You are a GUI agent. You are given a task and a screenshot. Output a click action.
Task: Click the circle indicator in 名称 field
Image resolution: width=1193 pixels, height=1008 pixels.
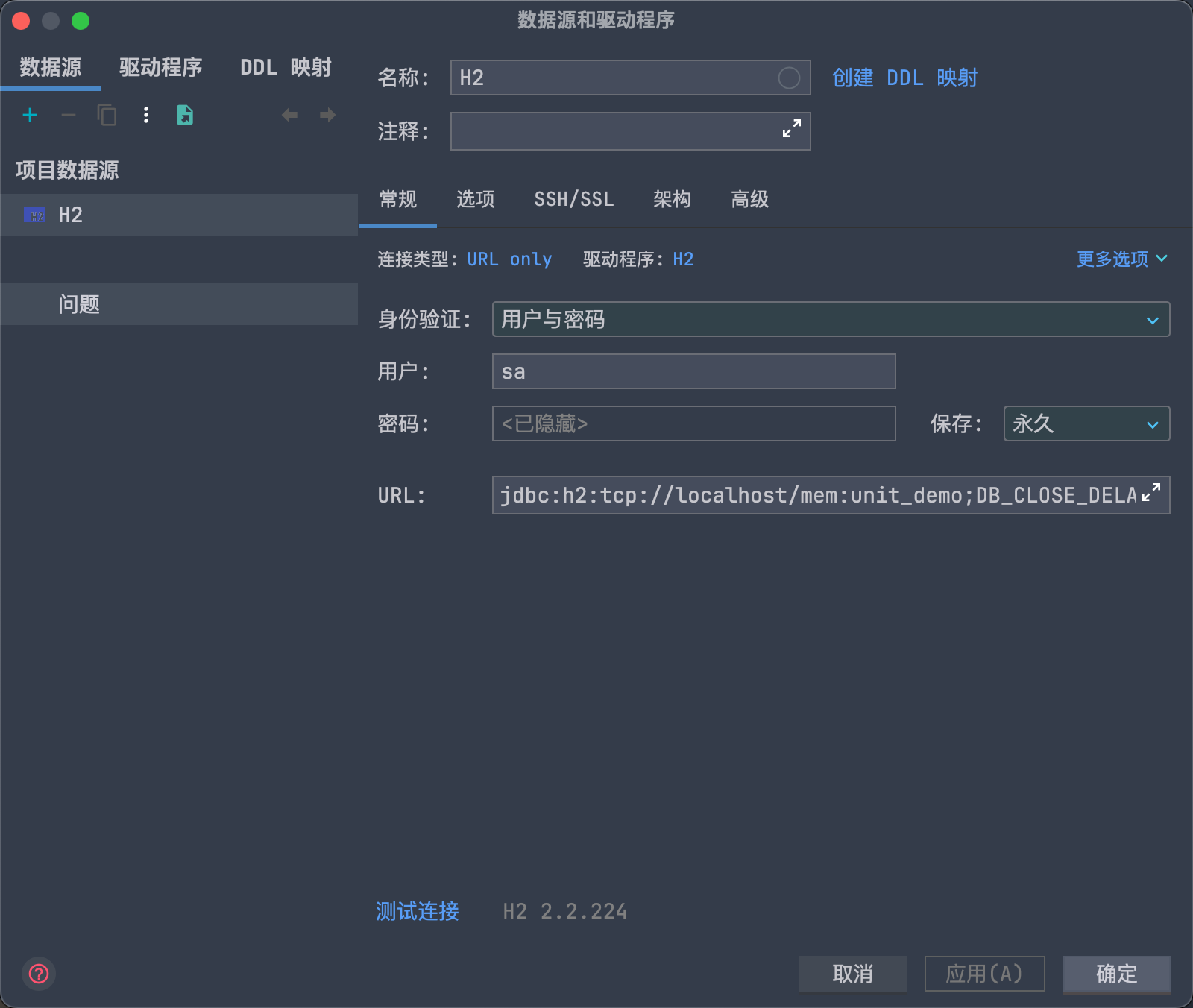789,78
